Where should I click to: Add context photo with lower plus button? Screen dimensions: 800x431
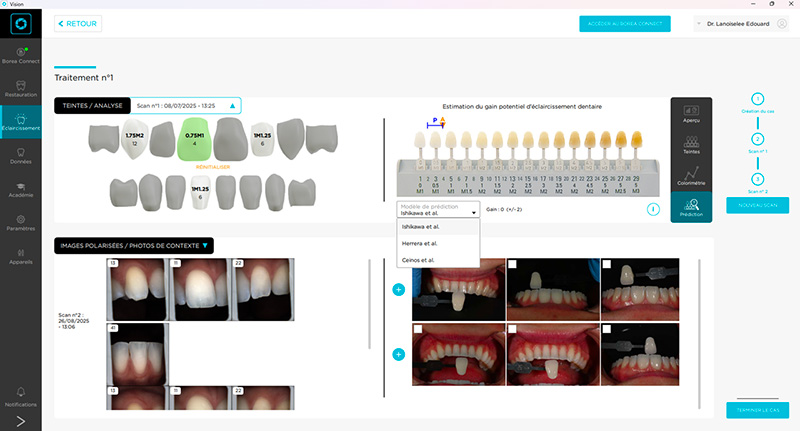pos(398,354)
